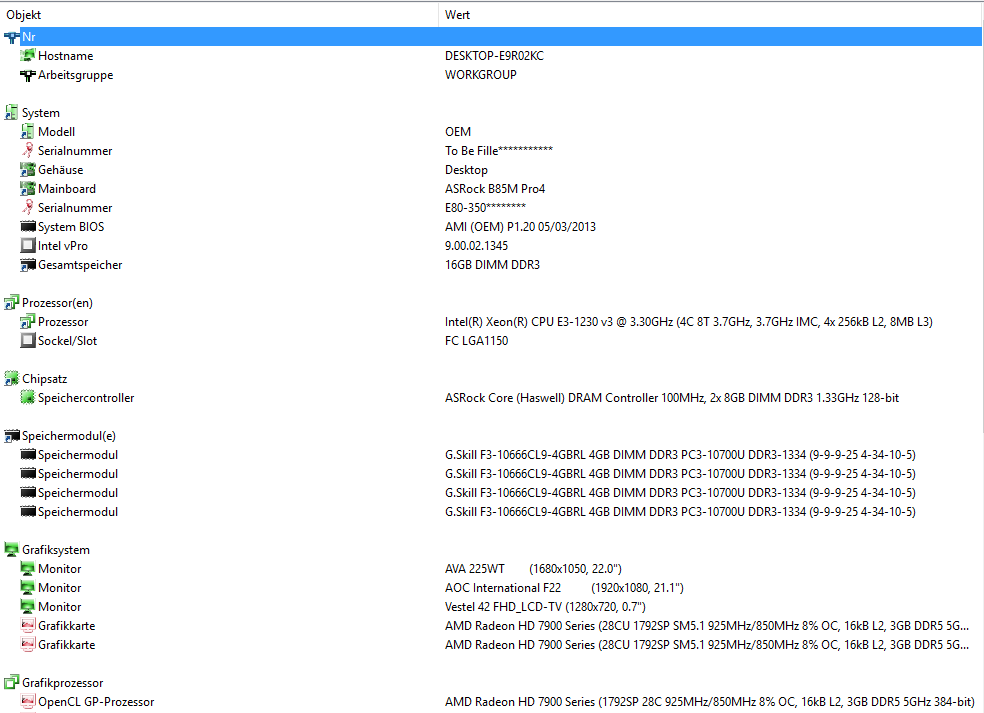Click the Chipsatz category icon
Screen dimensions: 984x713
(x=11, y=378)
